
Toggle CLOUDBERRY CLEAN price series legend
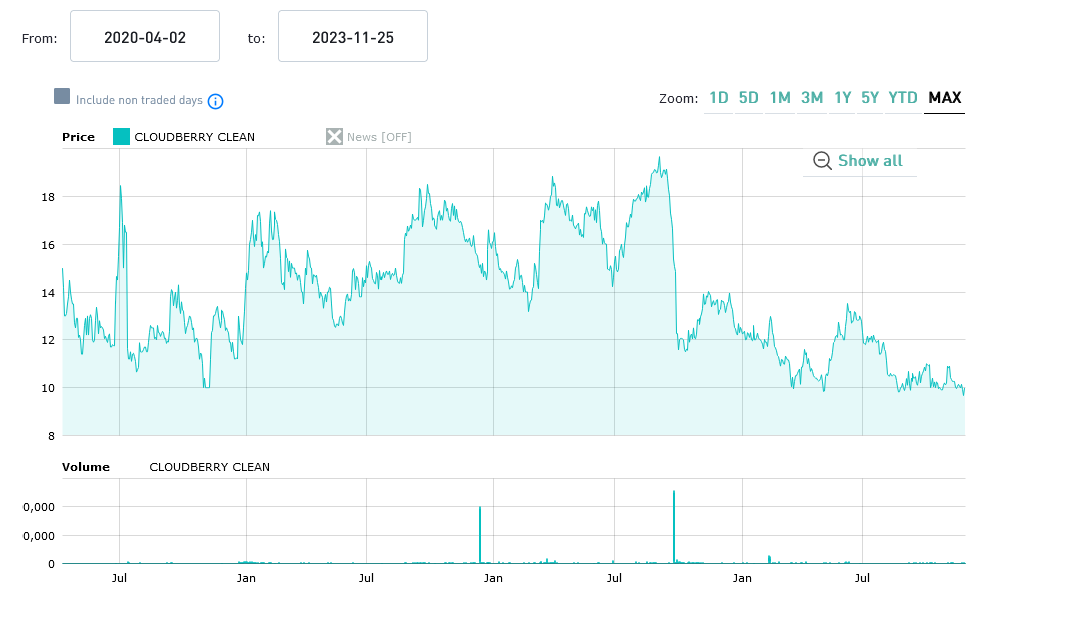click(x=195, y=137)
